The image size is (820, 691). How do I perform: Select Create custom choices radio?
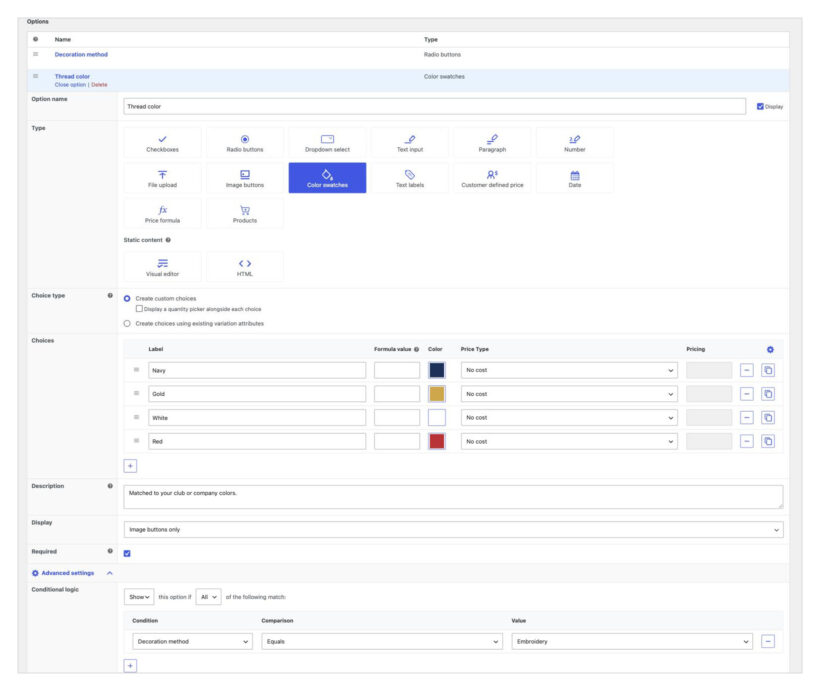tap(127, 299)
